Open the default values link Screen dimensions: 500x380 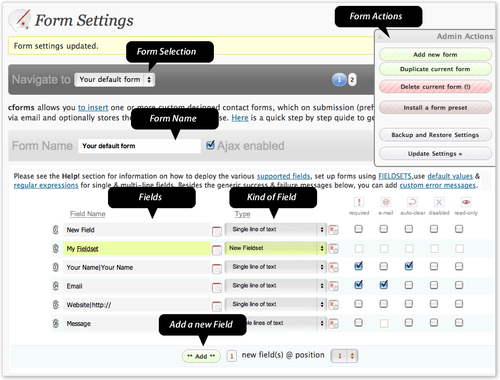[x=450, y=176]
